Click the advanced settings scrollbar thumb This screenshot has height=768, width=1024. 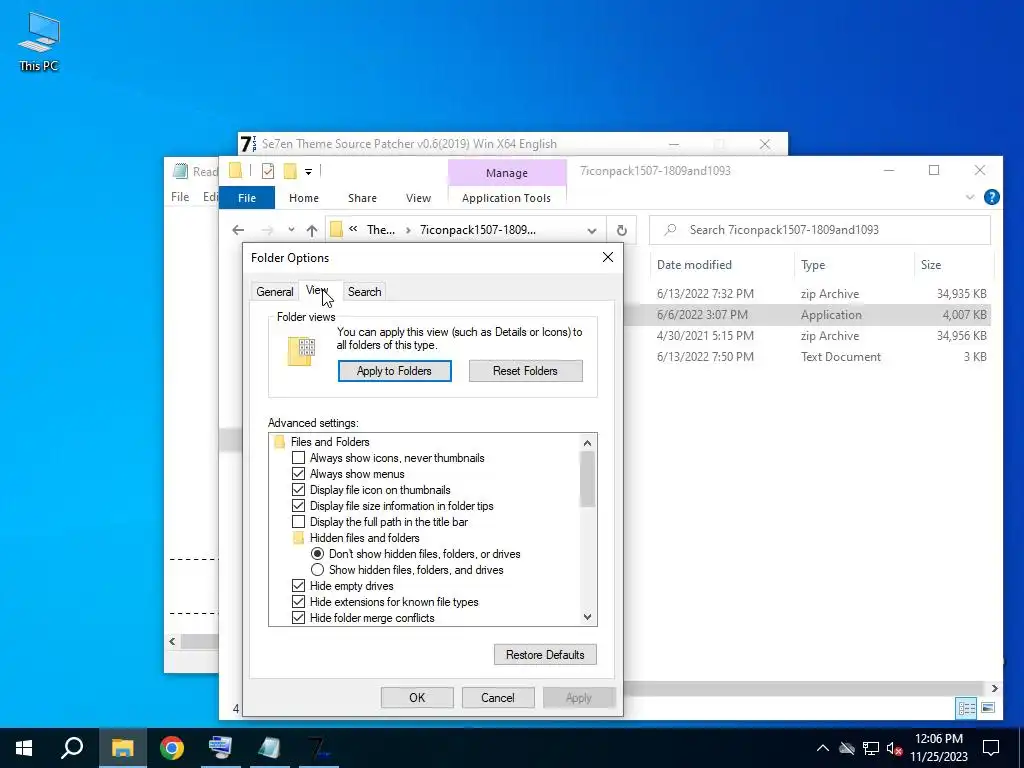click(x=587, y=479)
